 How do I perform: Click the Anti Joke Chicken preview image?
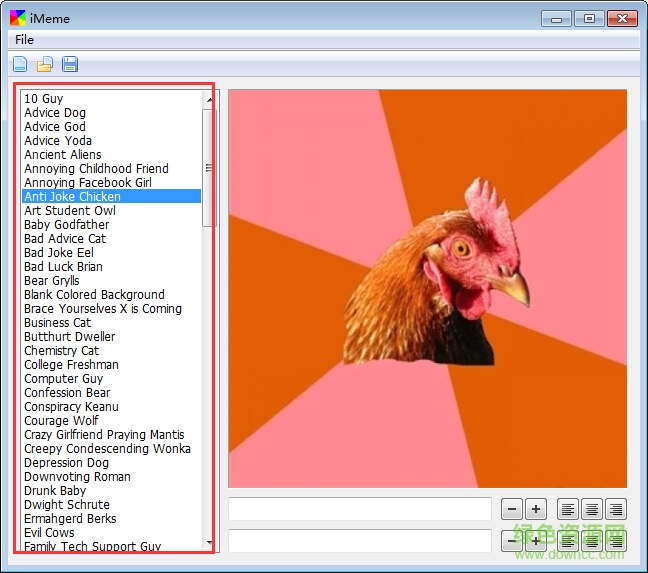click(x=427, y=288)
